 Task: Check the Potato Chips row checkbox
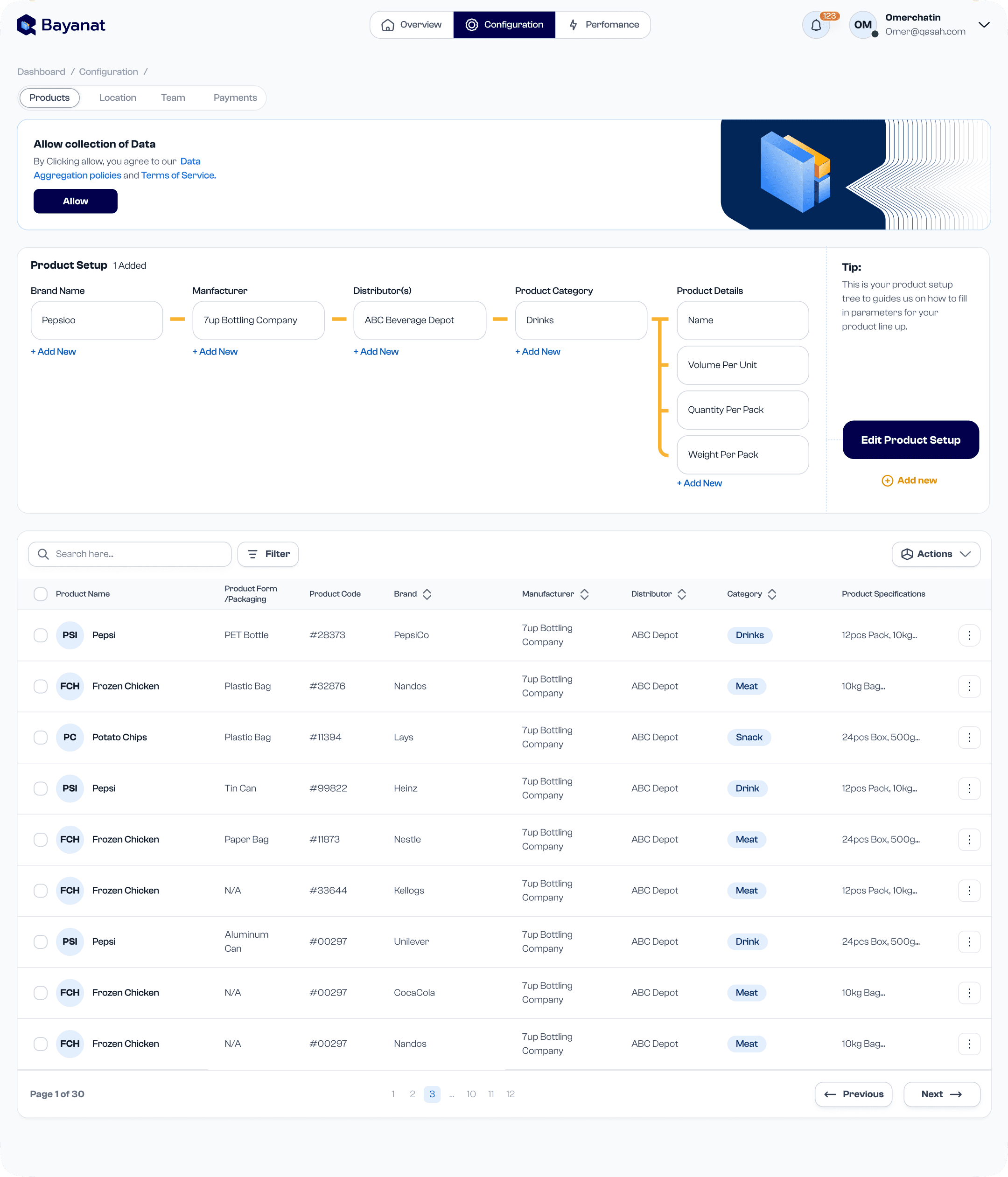coord(40,738)
